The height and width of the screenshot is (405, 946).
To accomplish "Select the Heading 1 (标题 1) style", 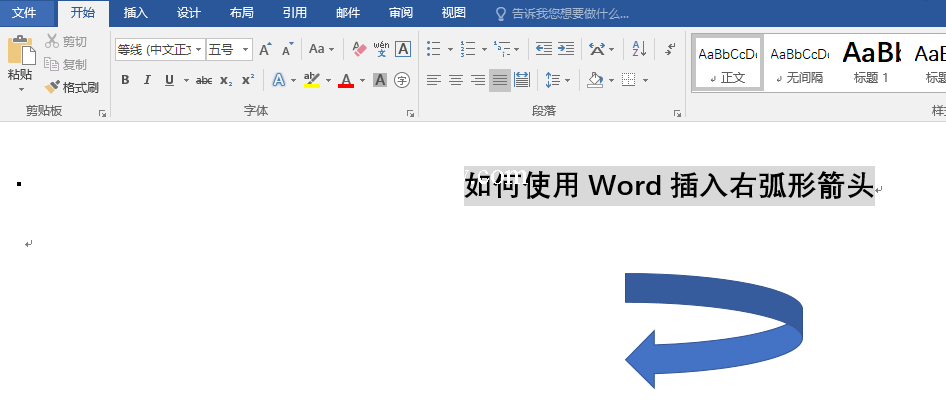I will pos(871,63).
